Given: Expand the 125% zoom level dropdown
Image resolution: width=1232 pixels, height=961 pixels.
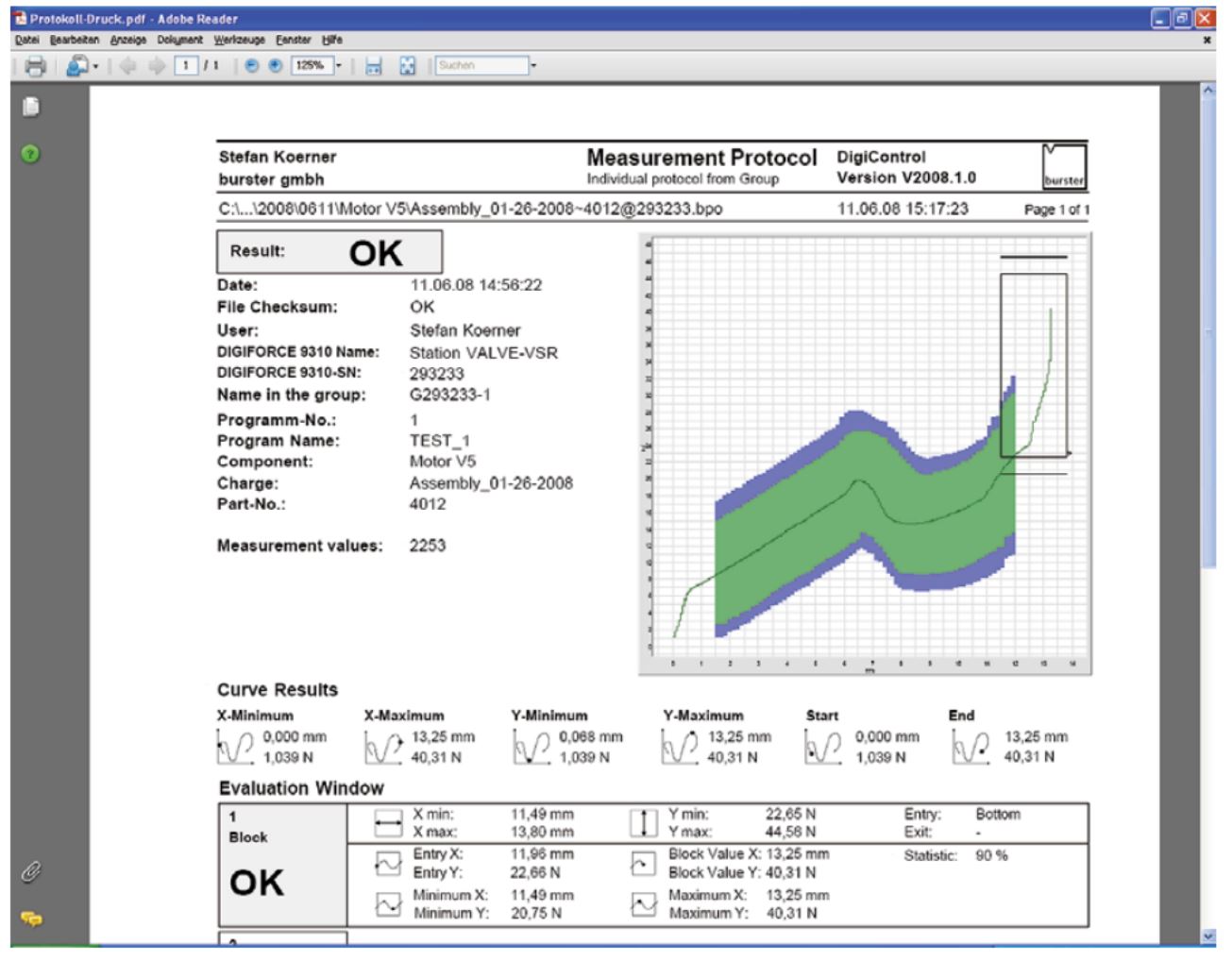Looking at the screenshot, I should point(339,66).
